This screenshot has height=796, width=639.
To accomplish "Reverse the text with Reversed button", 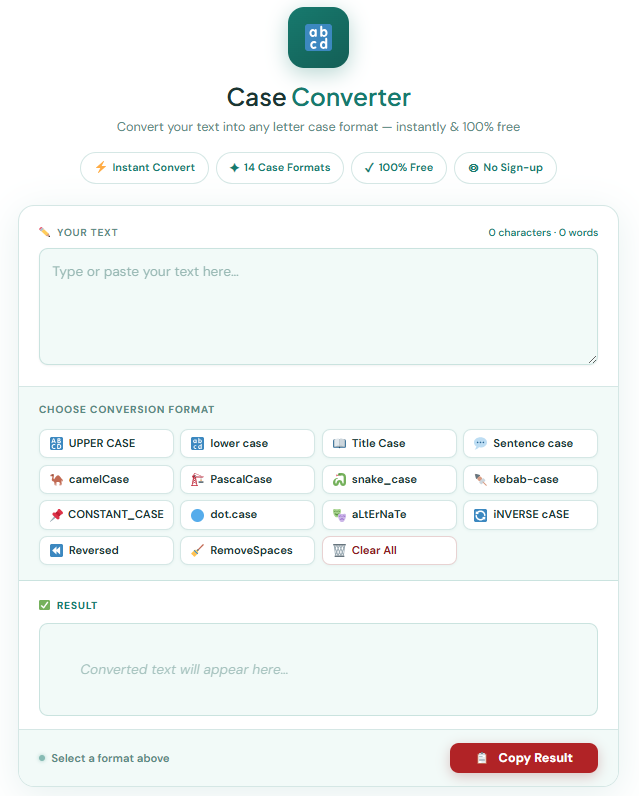I will click(106, 550).
